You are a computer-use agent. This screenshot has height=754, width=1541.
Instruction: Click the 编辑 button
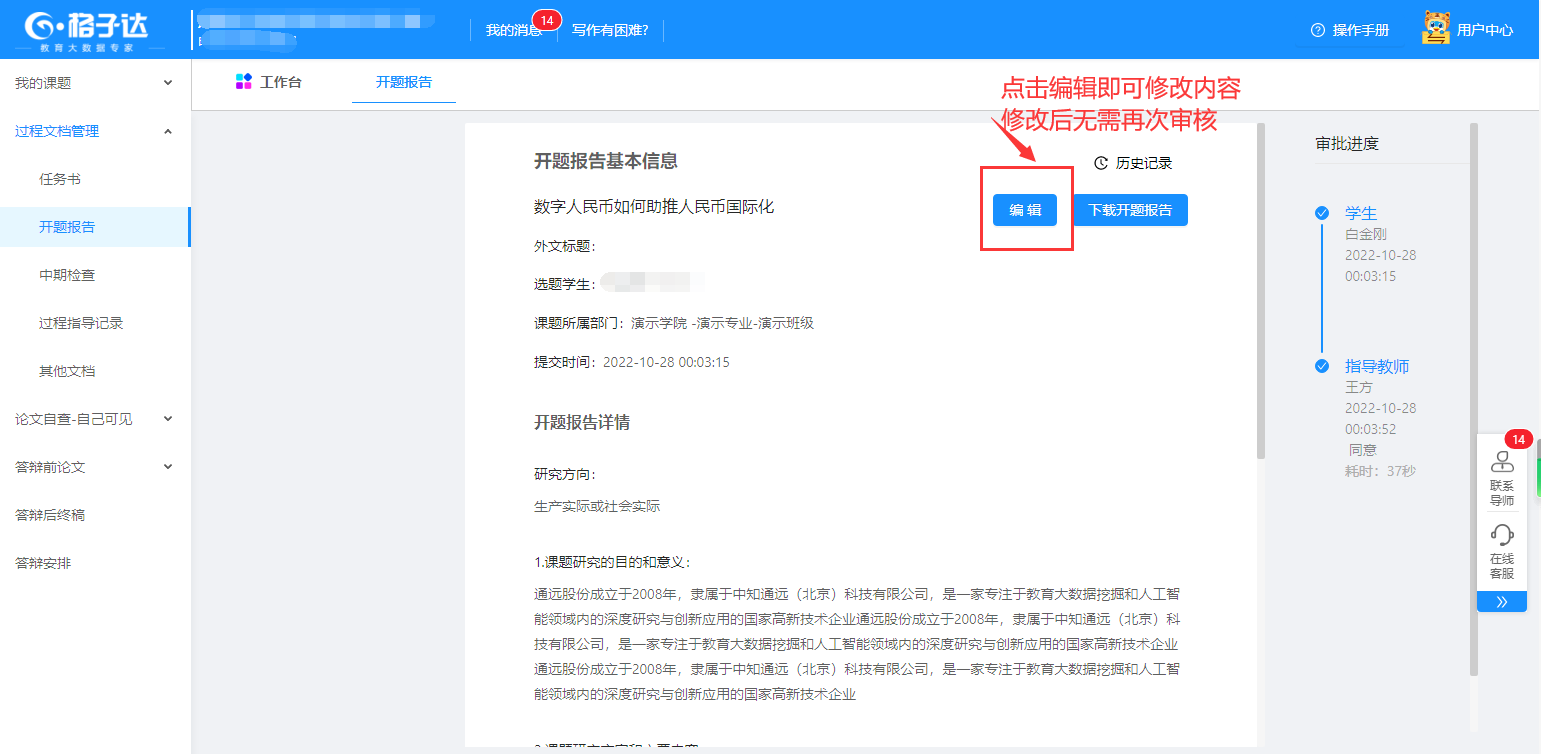1025,210
